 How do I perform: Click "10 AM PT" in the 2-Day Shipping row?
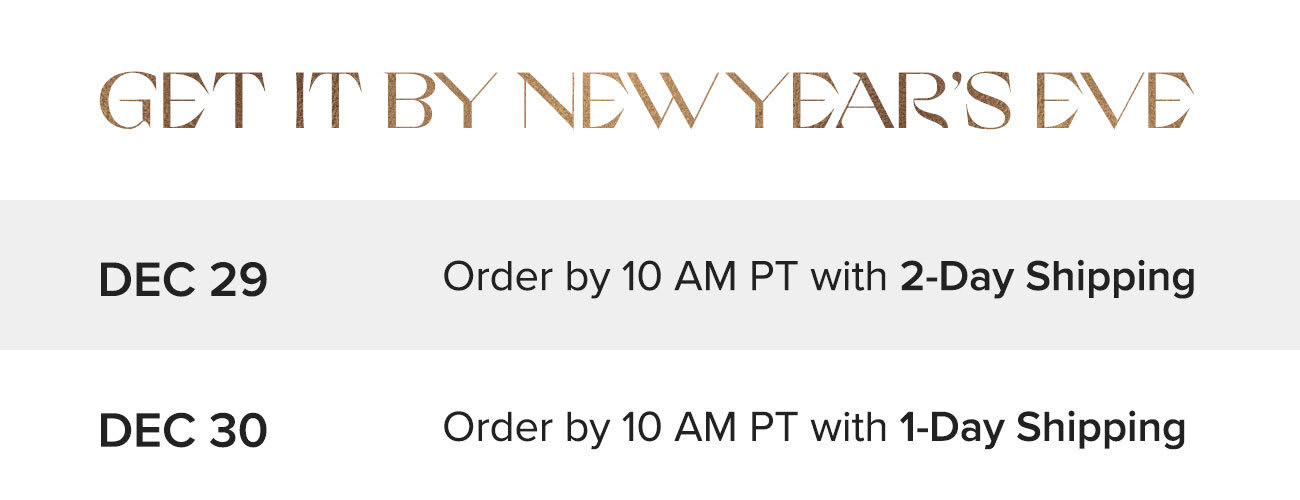(711, 277)
